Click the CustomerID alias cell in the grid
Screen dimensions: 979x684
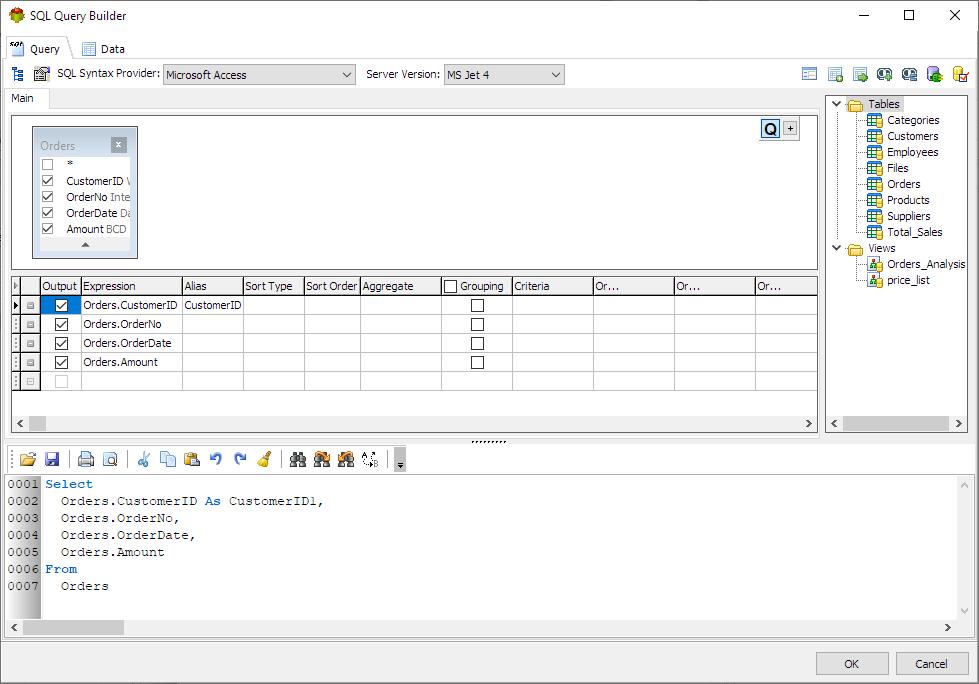click(213, 305)
